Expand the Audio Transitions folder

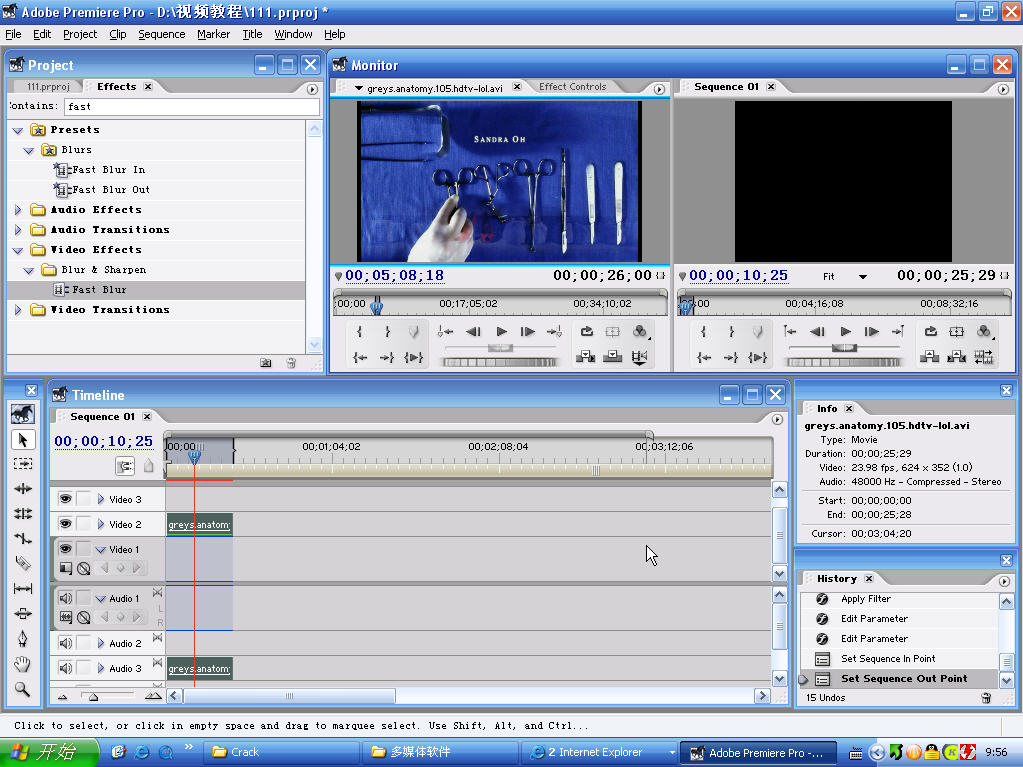point(18,230)
